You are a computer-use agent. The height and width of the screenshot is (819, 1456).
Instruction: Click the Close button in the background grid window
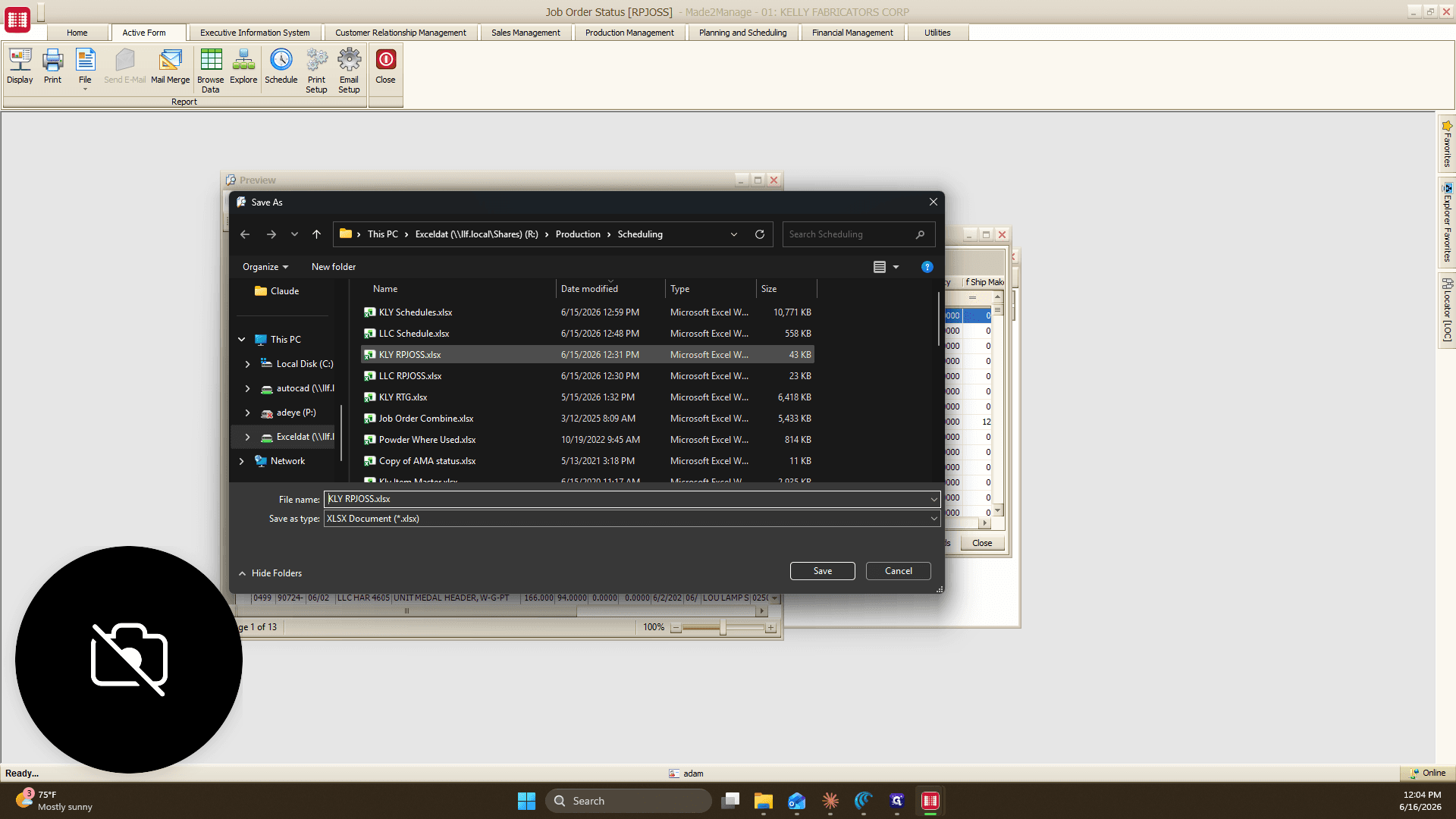(982, 543)
